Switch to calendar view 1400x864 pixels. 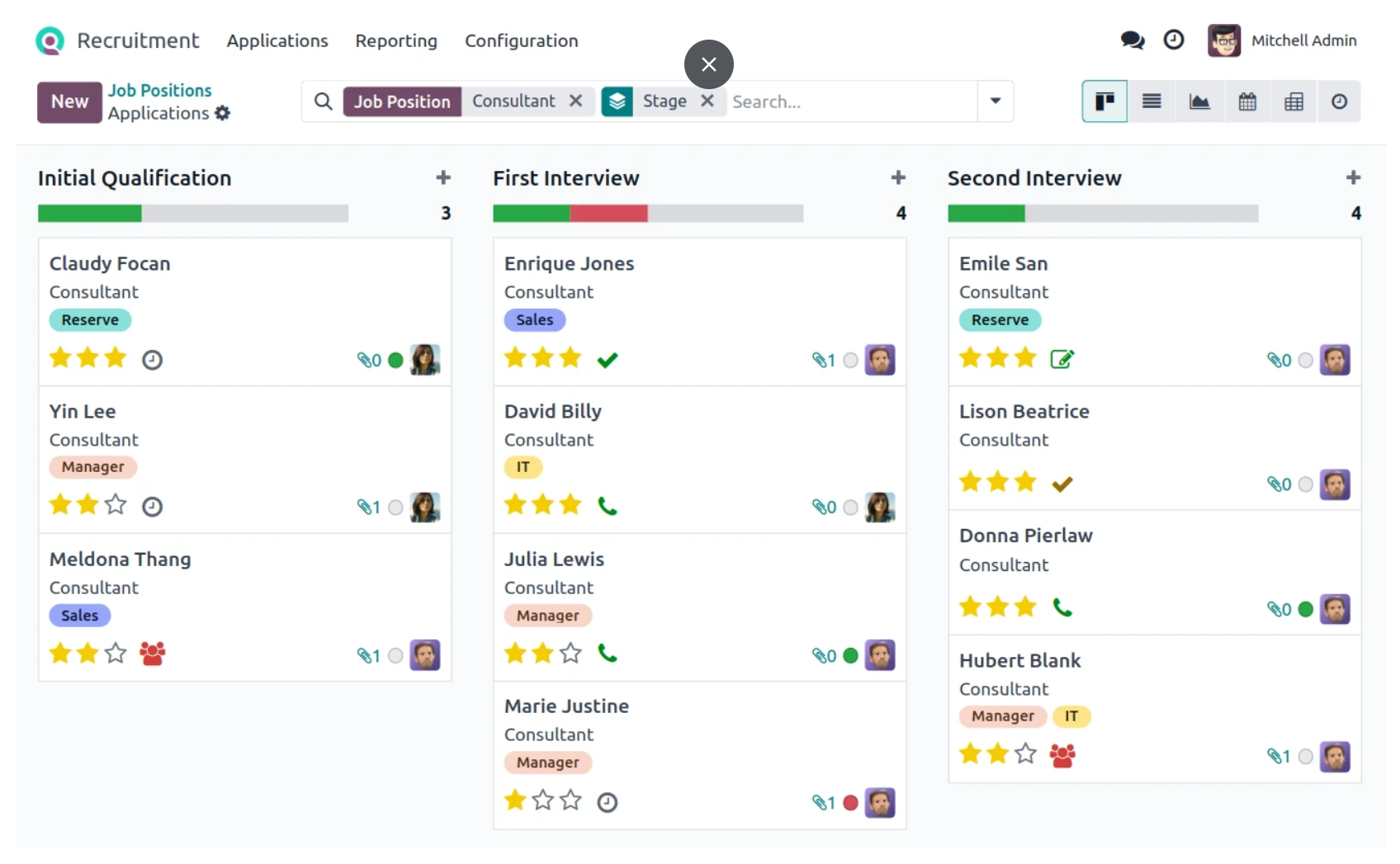1247,102
